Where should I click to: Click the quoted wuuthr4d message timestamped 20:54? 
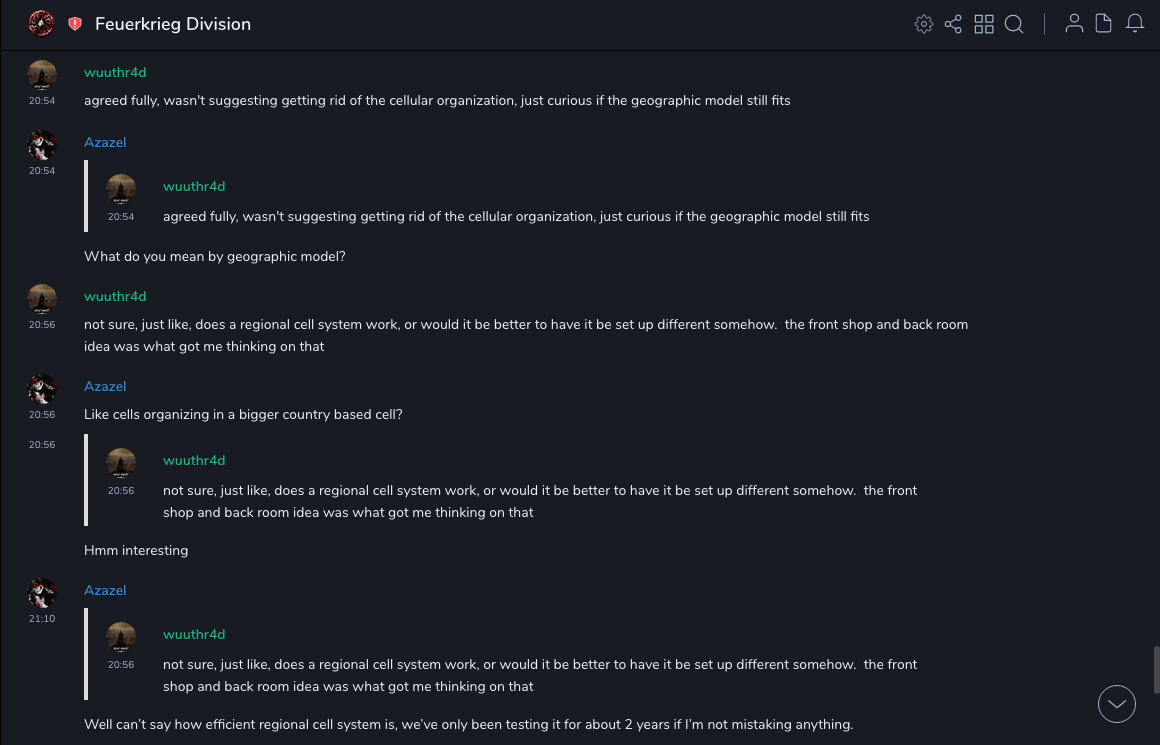pyautogui.click(x=516, y=217)
